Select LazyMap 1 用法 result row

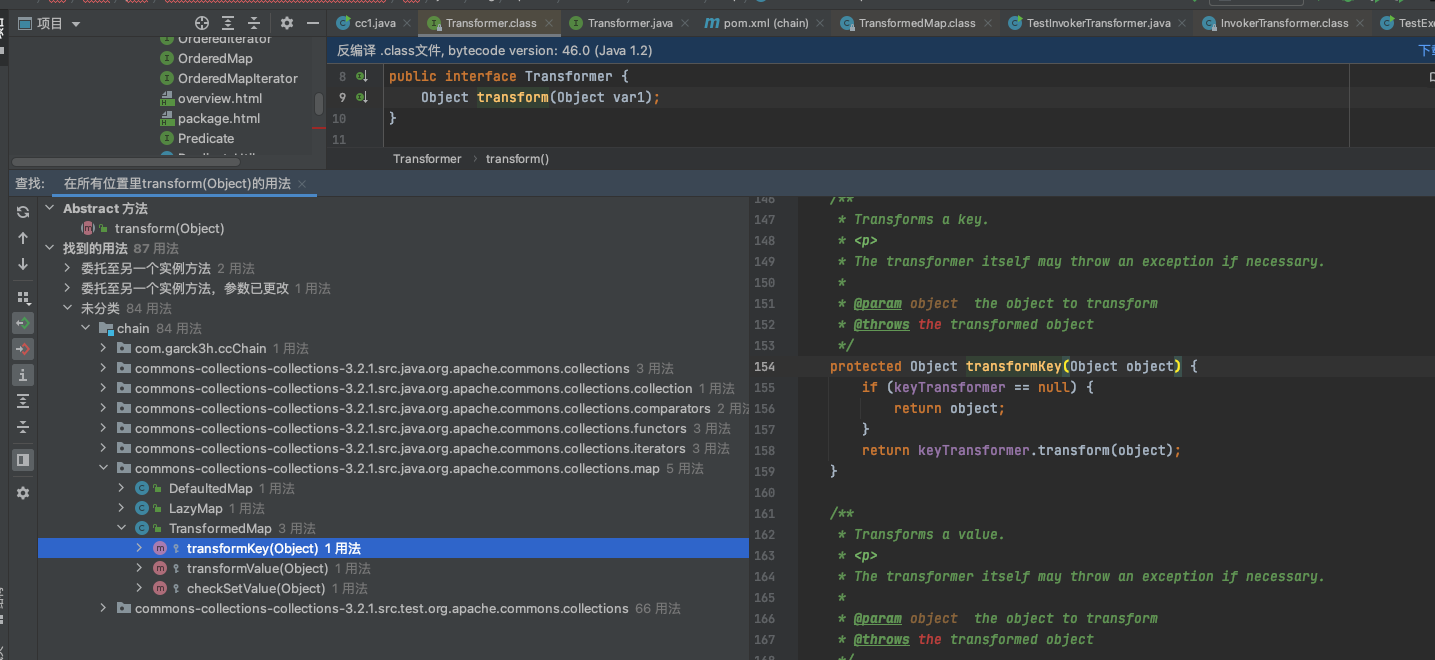[393, 508]
